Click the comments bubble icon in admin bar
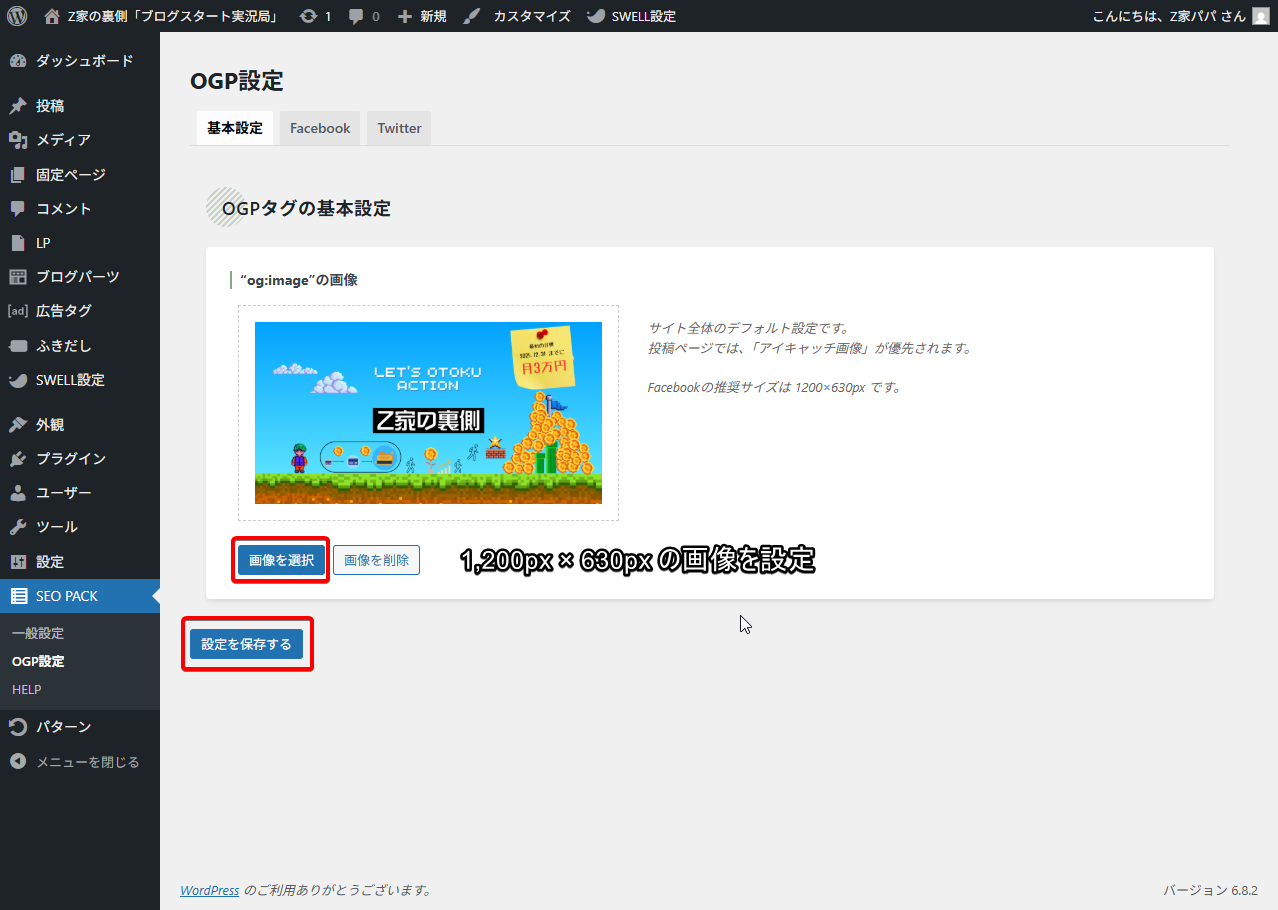This screenshot has height=910, width=1278. (356, 17)
